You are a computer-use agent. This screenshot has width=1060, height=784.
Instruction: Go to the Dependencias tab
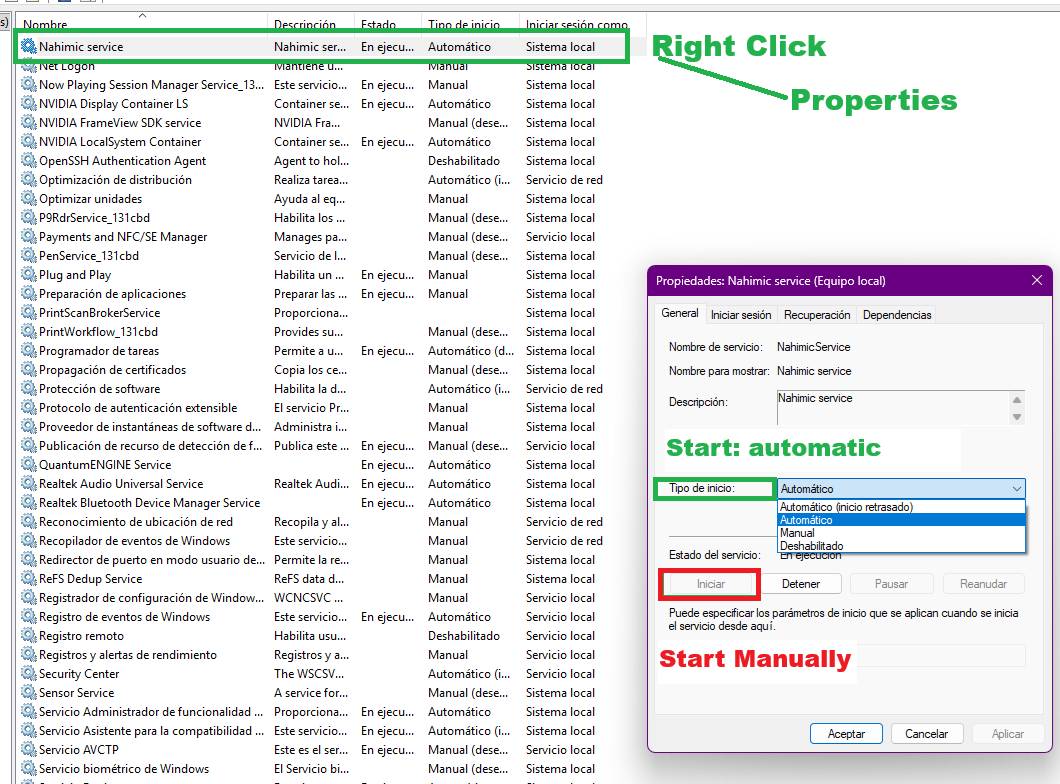click(x=897, y=315)
